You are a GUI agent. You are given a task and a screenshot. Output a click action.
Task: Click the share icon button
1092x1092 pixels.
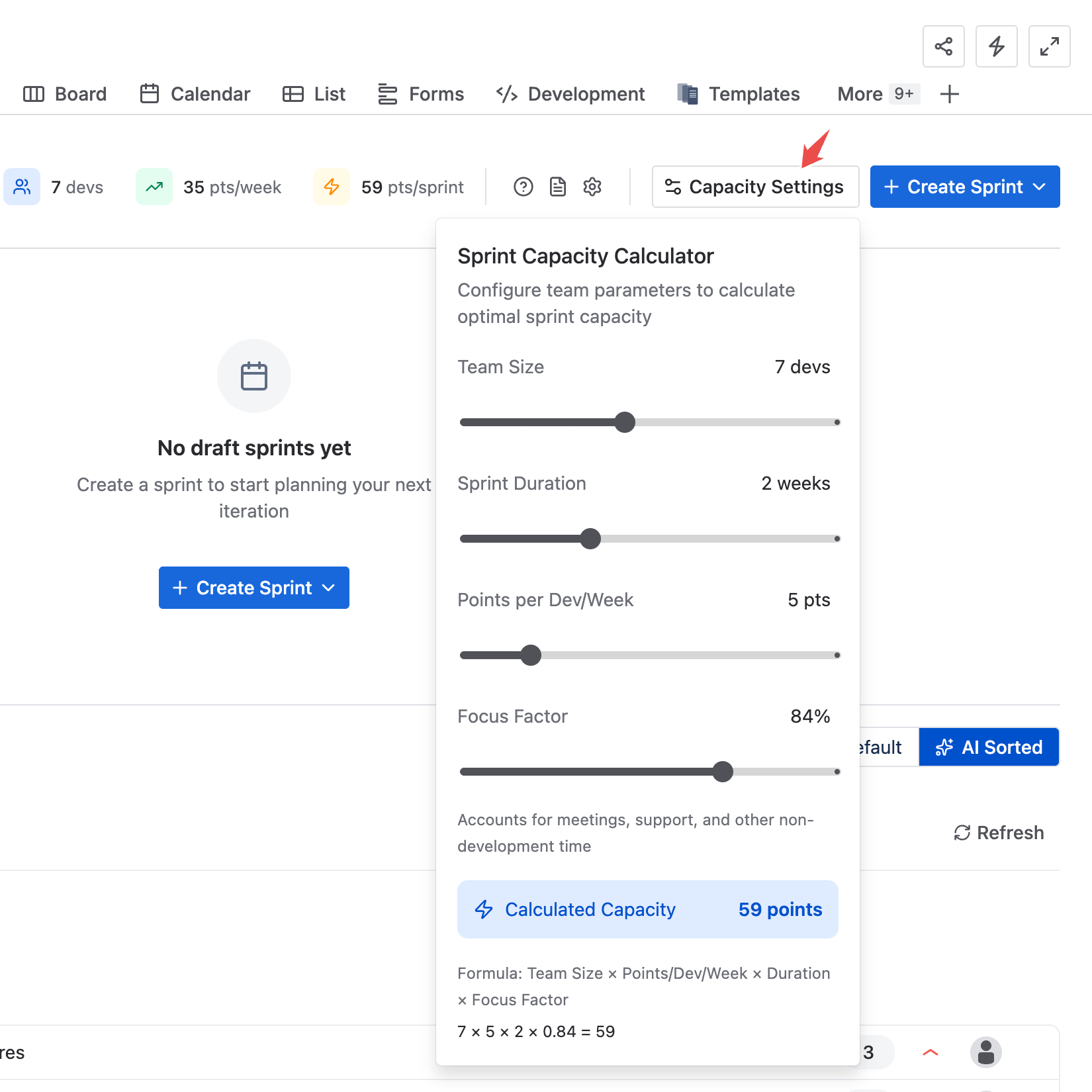[x=943, y=46]
